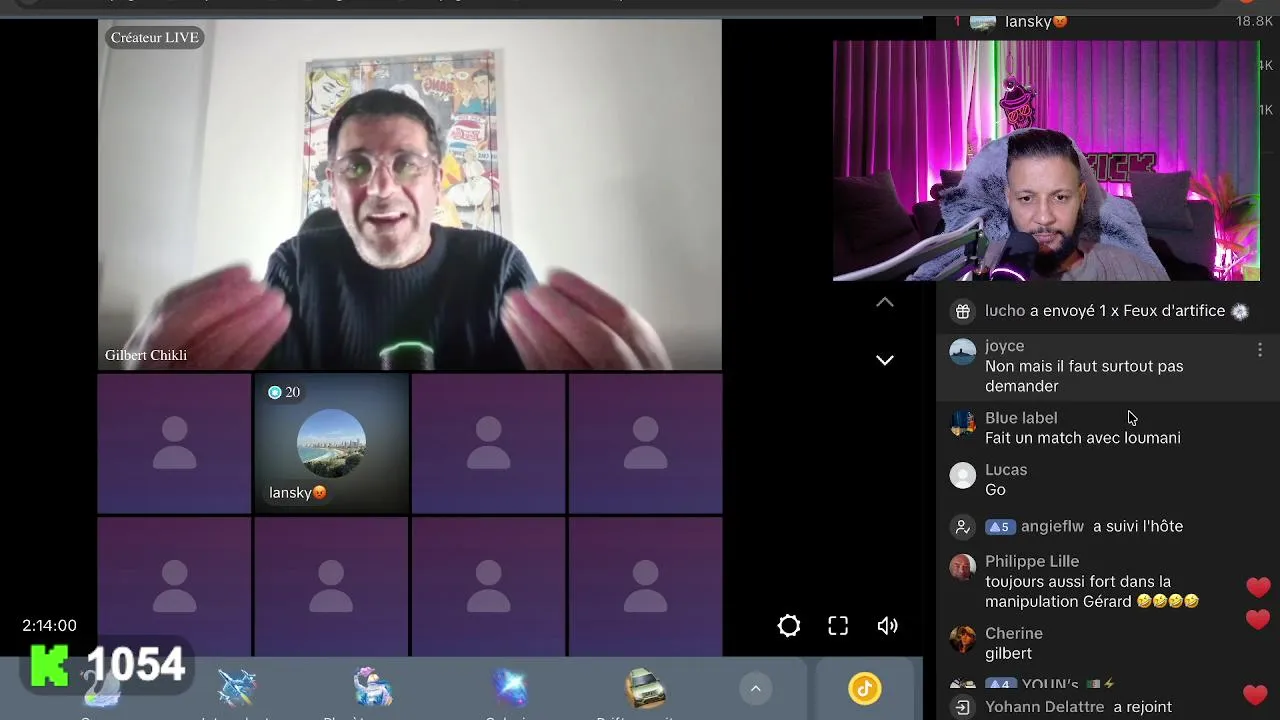This screenshot has height=720, width=1280.
Task: Select the empty guest slot left of lansky
Action: coord(174,444)
